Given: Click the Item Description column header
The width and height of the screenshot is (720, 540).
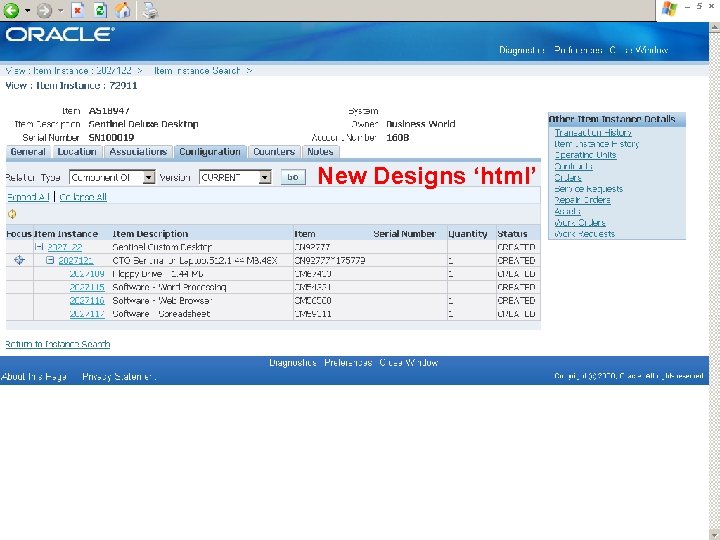Looking at the screenshot, I should [150, 234].
